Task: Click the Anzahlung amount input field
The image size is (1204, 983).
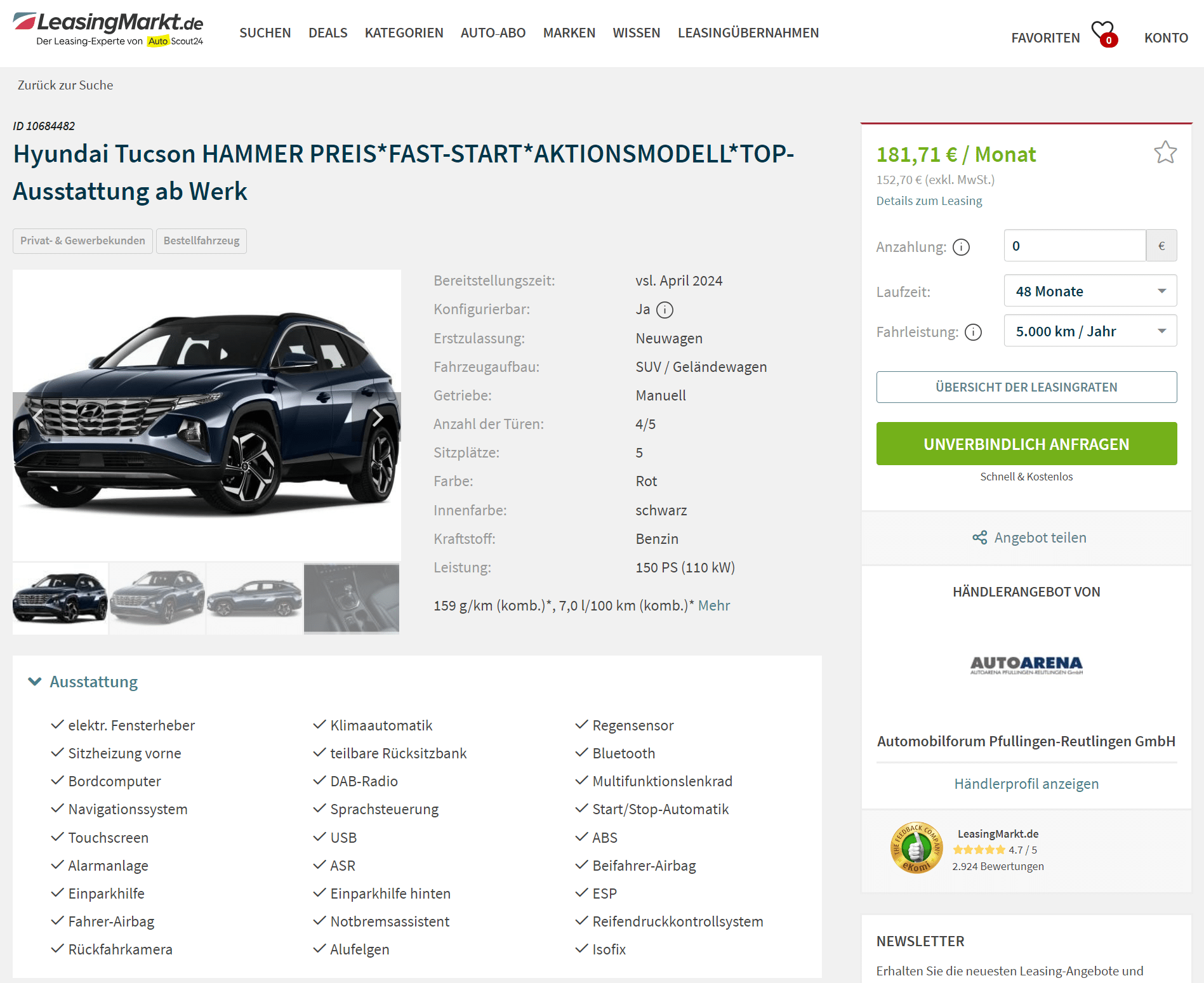Action: (x=1075, y=246)
